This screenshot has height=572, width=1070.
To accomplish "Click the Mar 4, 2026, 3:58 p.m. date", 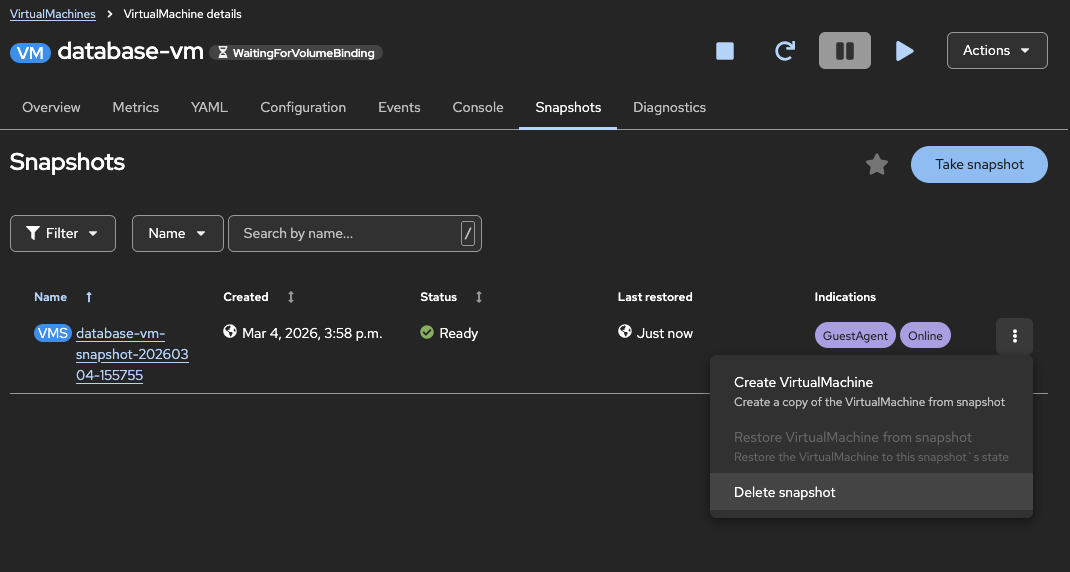I will [312, 333].
